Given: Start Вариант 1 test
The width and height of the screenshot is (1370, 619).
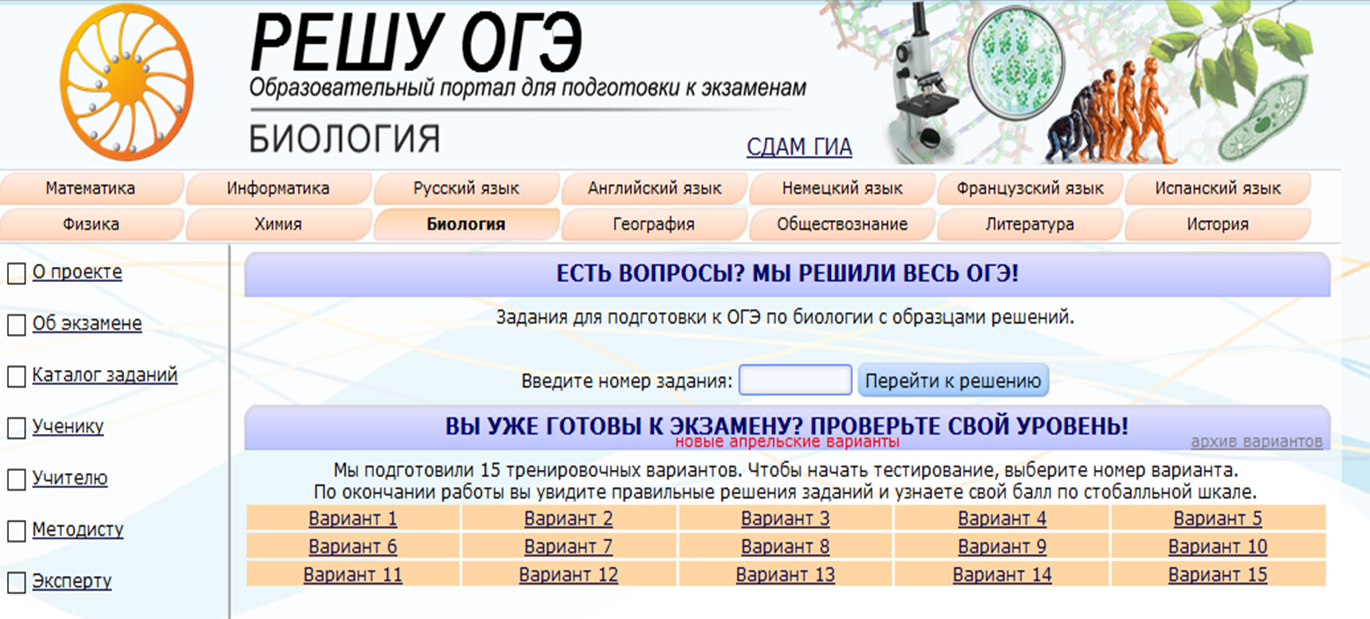Looking at the screenshot, I should (x=353, y=518).
